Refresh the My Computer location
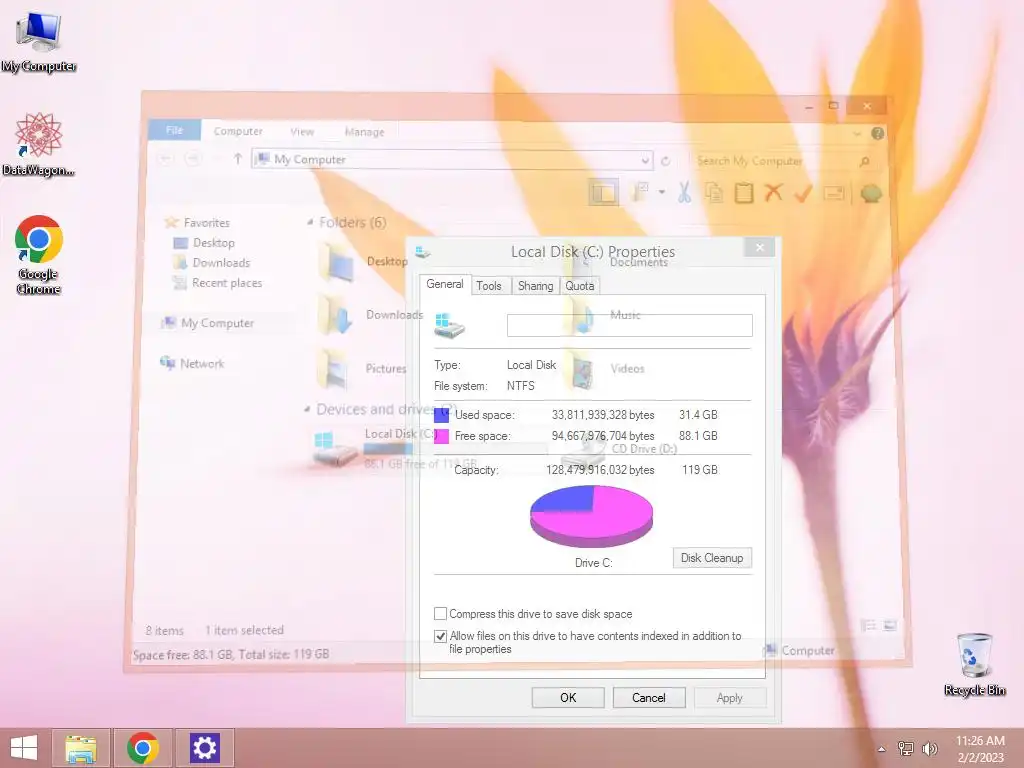The height and width of the screenshot is (768, 1024). pos(665,161)
